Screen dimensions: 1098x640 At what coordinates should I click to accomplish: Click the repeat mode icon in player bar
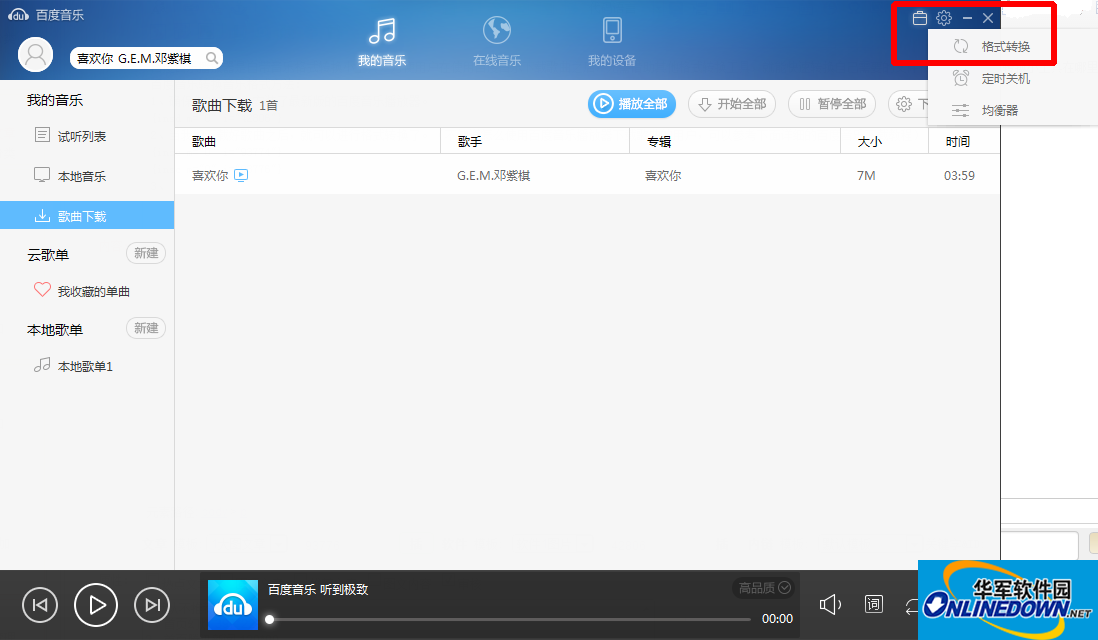point(912,604)
